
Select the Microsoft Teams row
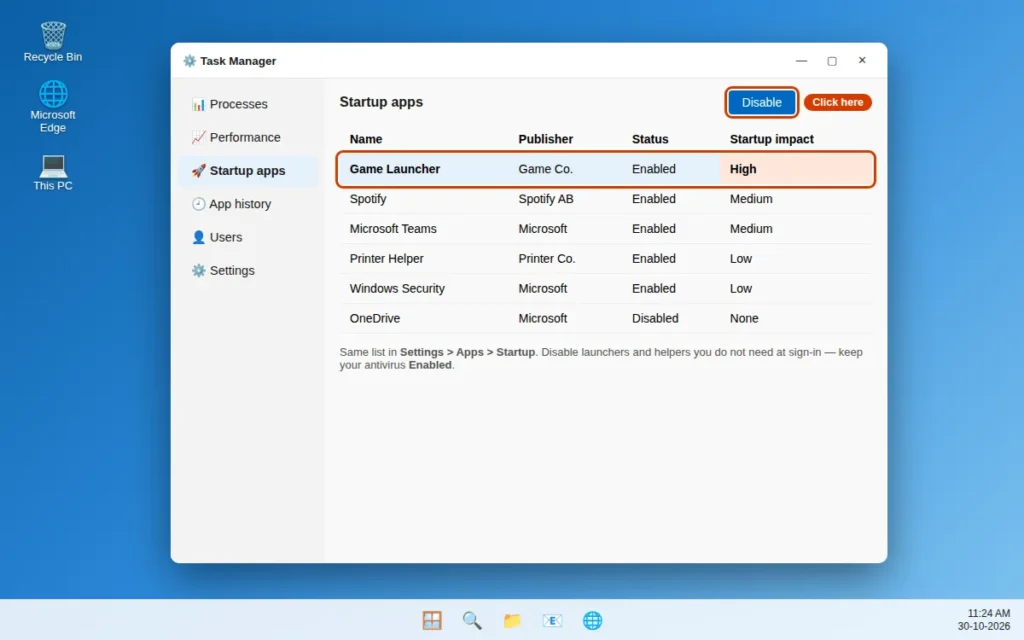point(605,229)
